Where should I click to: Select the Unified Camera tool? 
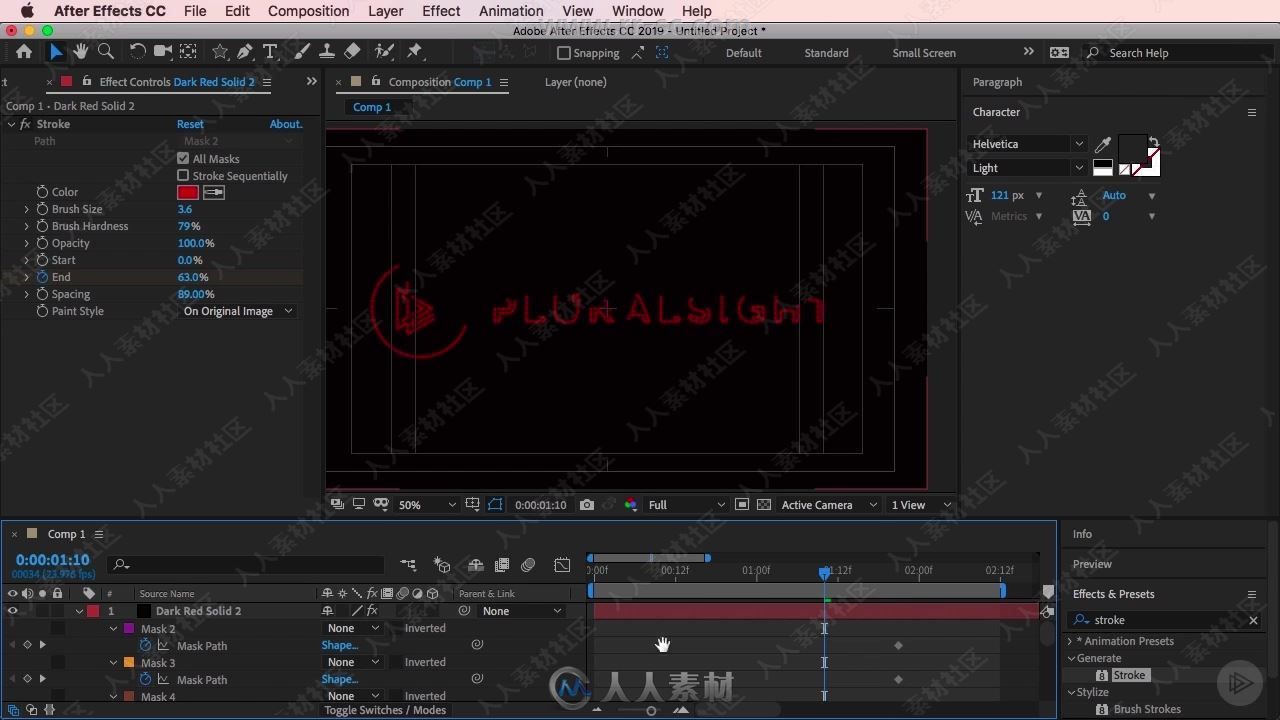click(162, 52)
